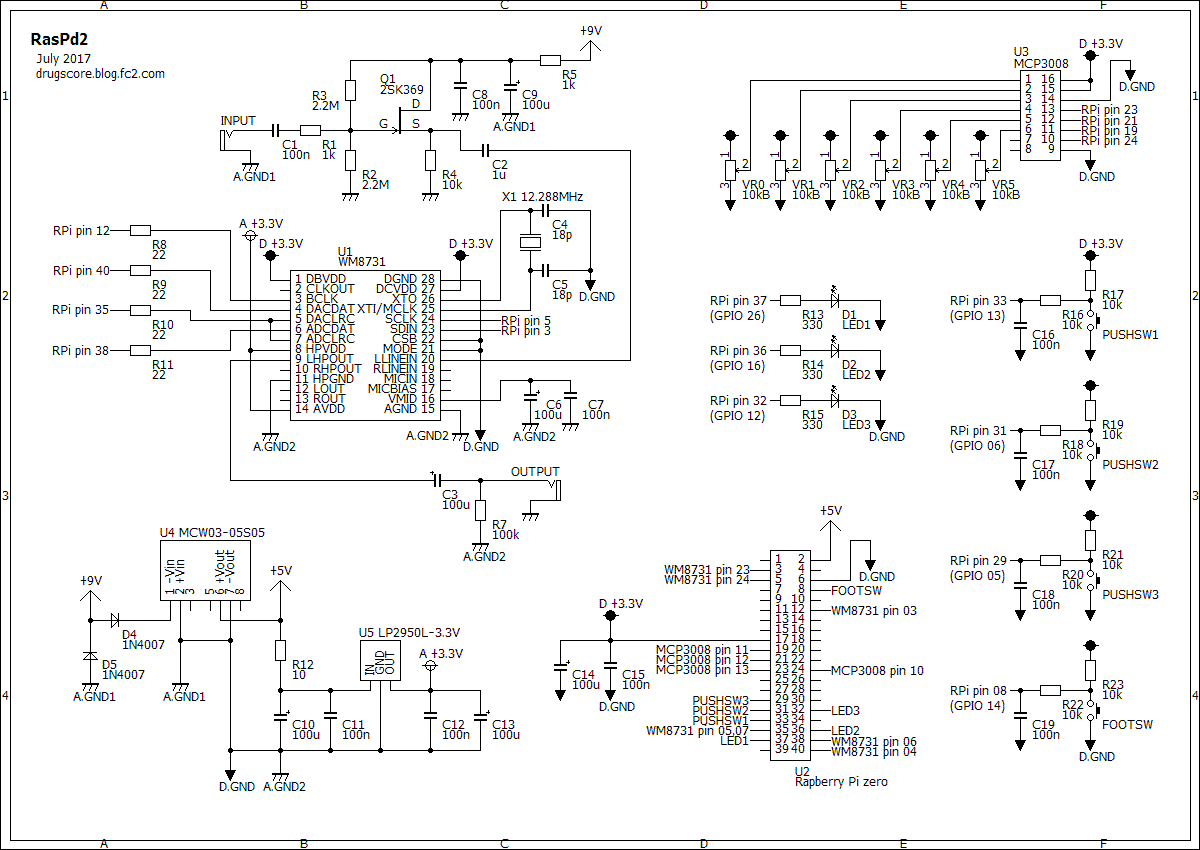The height and width of the screenshot is (850, 1200).
Task: Click the '(GPIO 14)' label
Action: point(977,706)
